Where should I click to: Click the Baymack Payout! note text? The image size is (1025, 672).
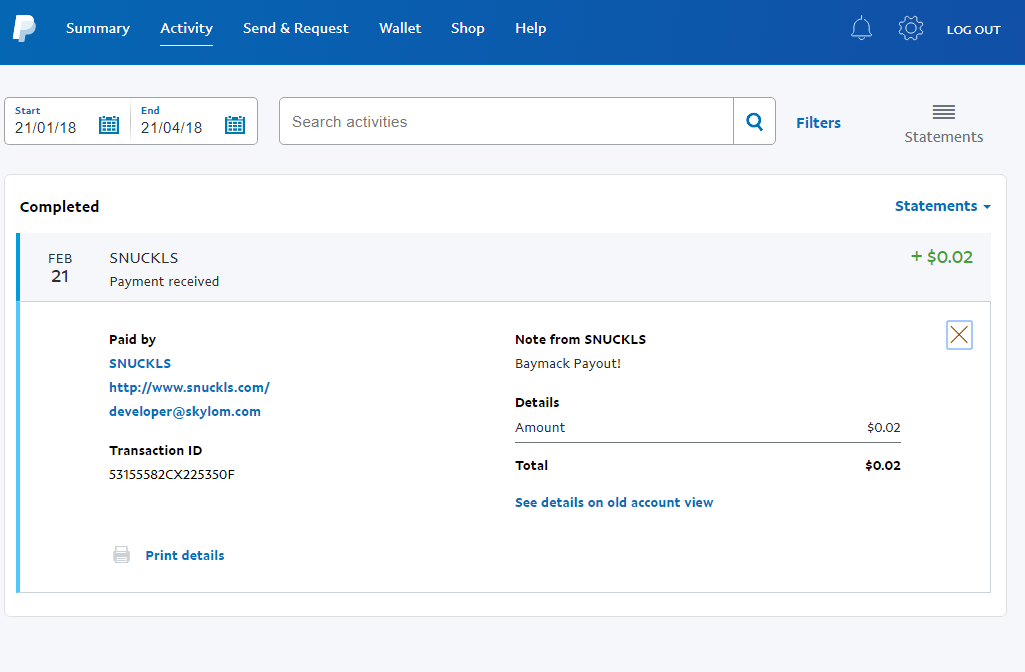568,363
